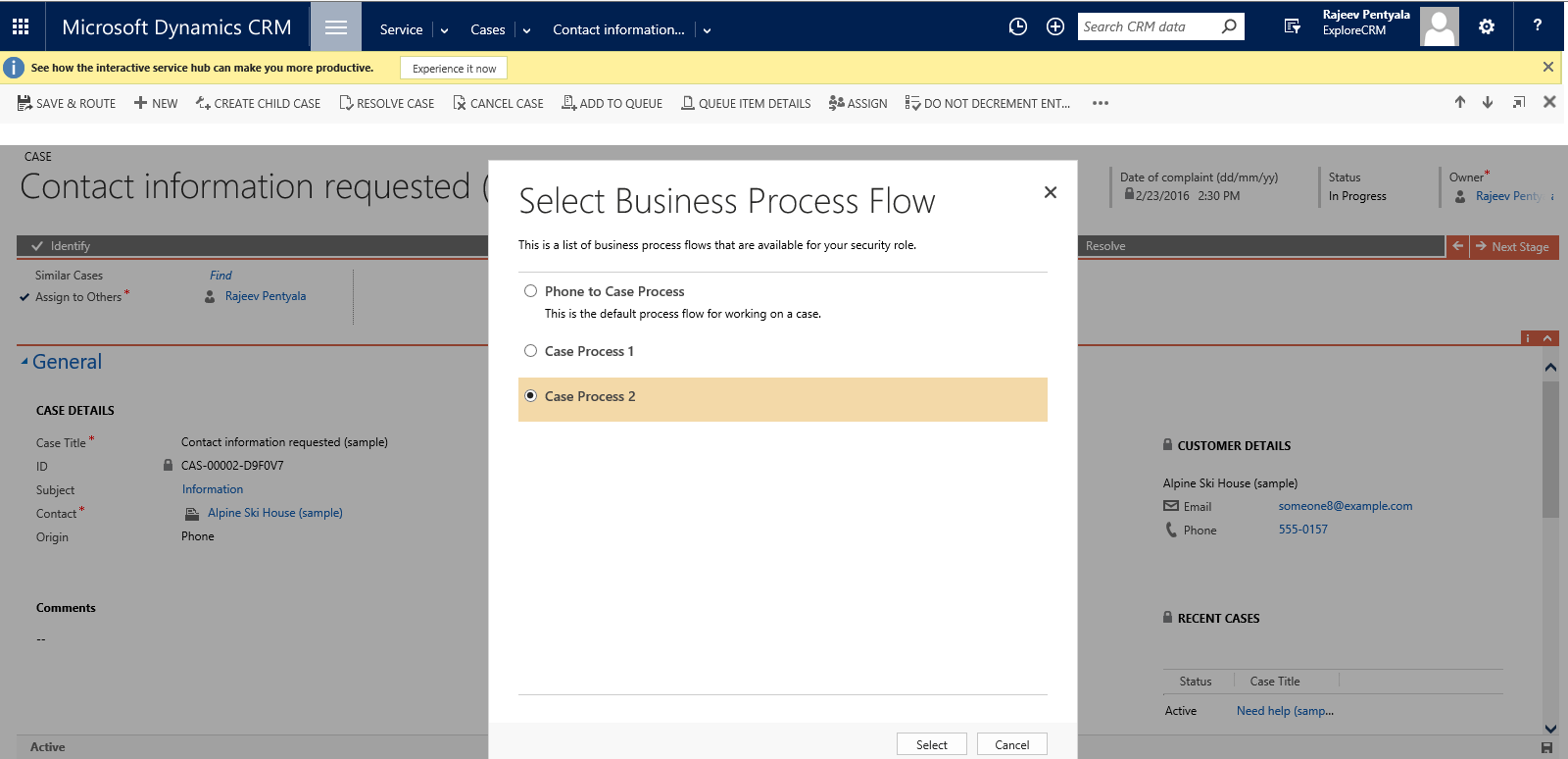
Task: Open the Information subject link
Action: (x=213, y=489)
